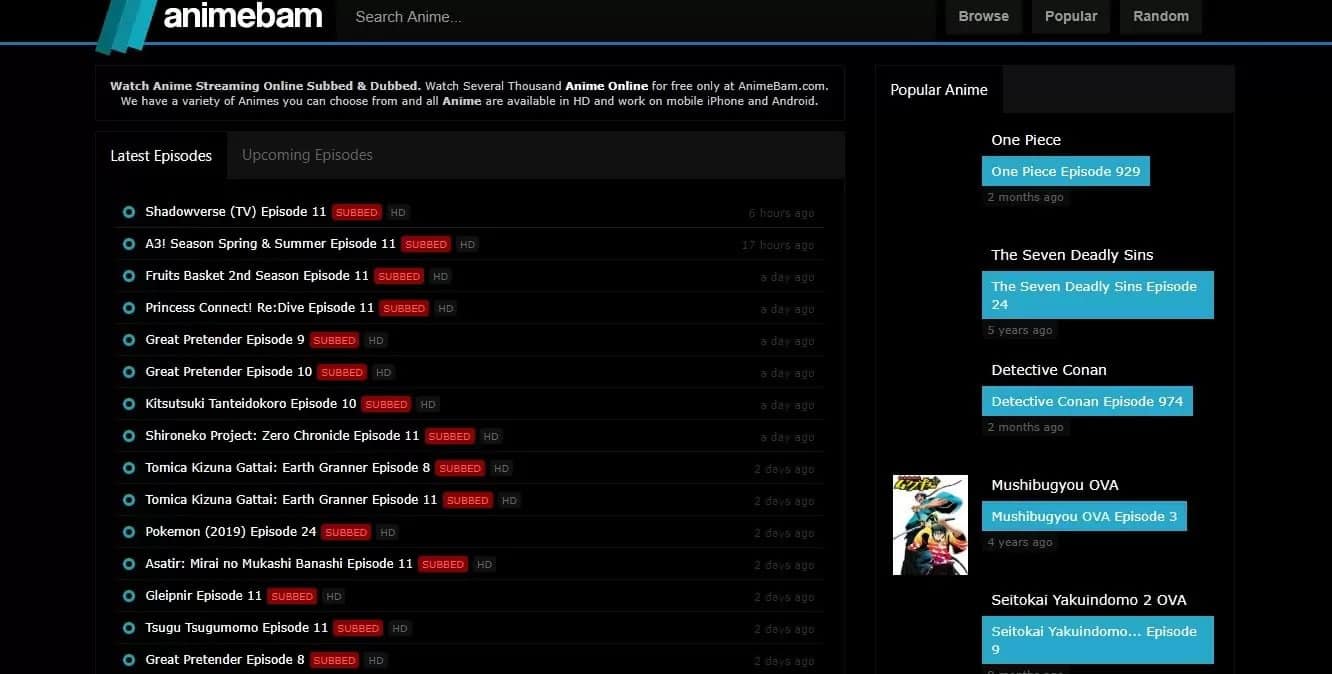Open Pokemon (2019) Episode 24

click(x=231, y=532)
